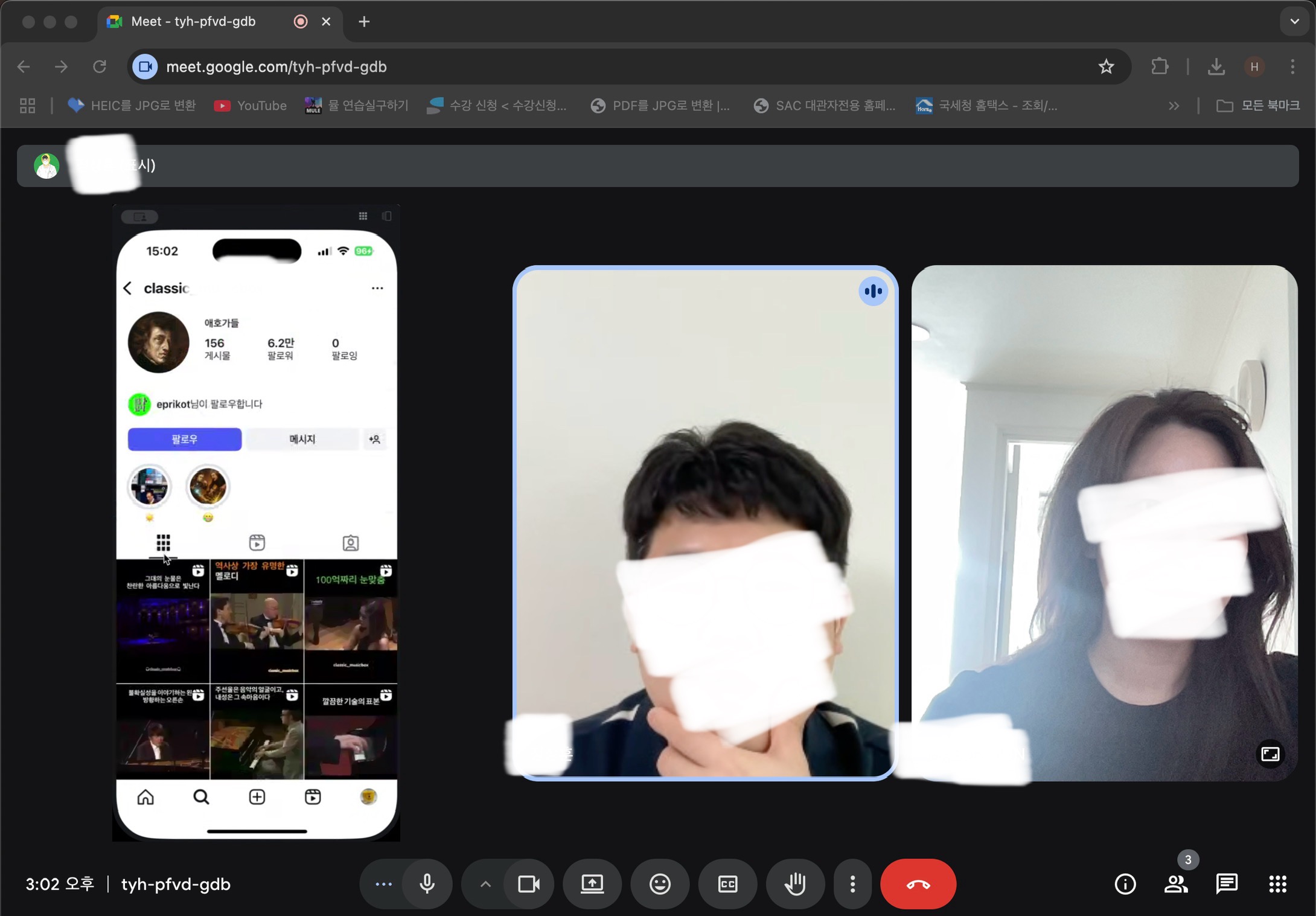Screen dimensions: 1316x916
Task: Open meeting details info icon
Action: pos(1125,884)
